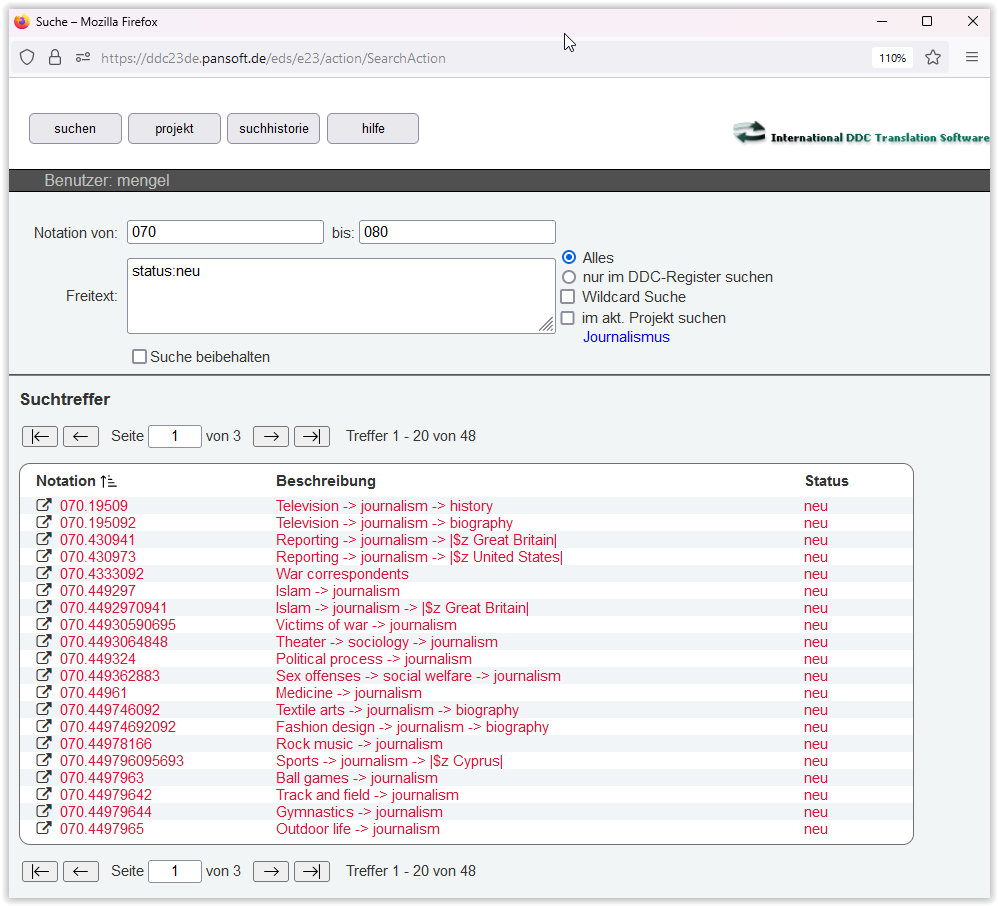Image resolution: width=998 pixels, height=906 pixels.
Task: Select the Alles radio button
Action: (x=569, y=258)
